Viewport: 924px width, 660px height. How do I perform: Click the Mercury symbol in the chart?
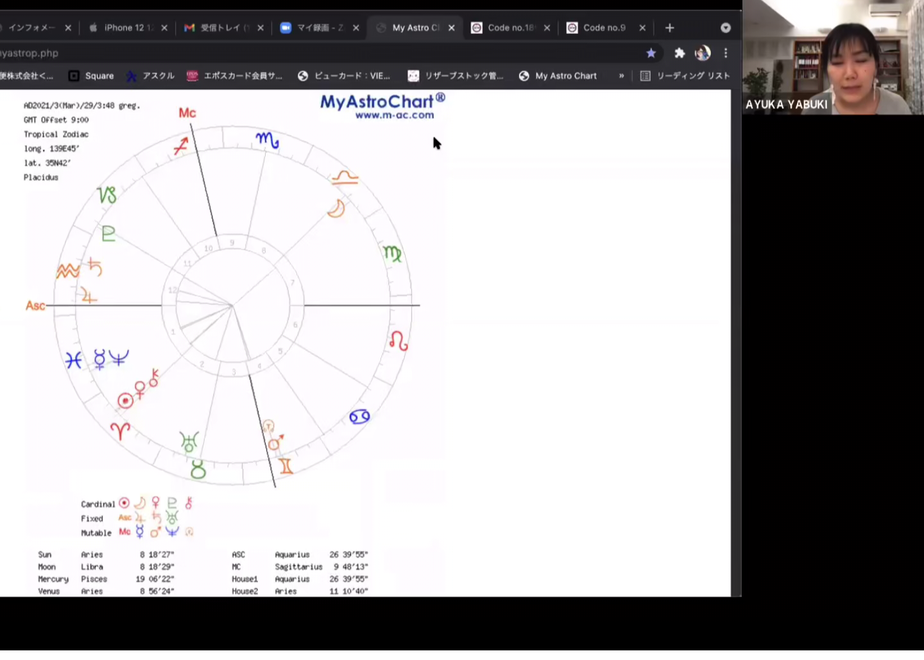pyautogui.click(x=100, y=359)
